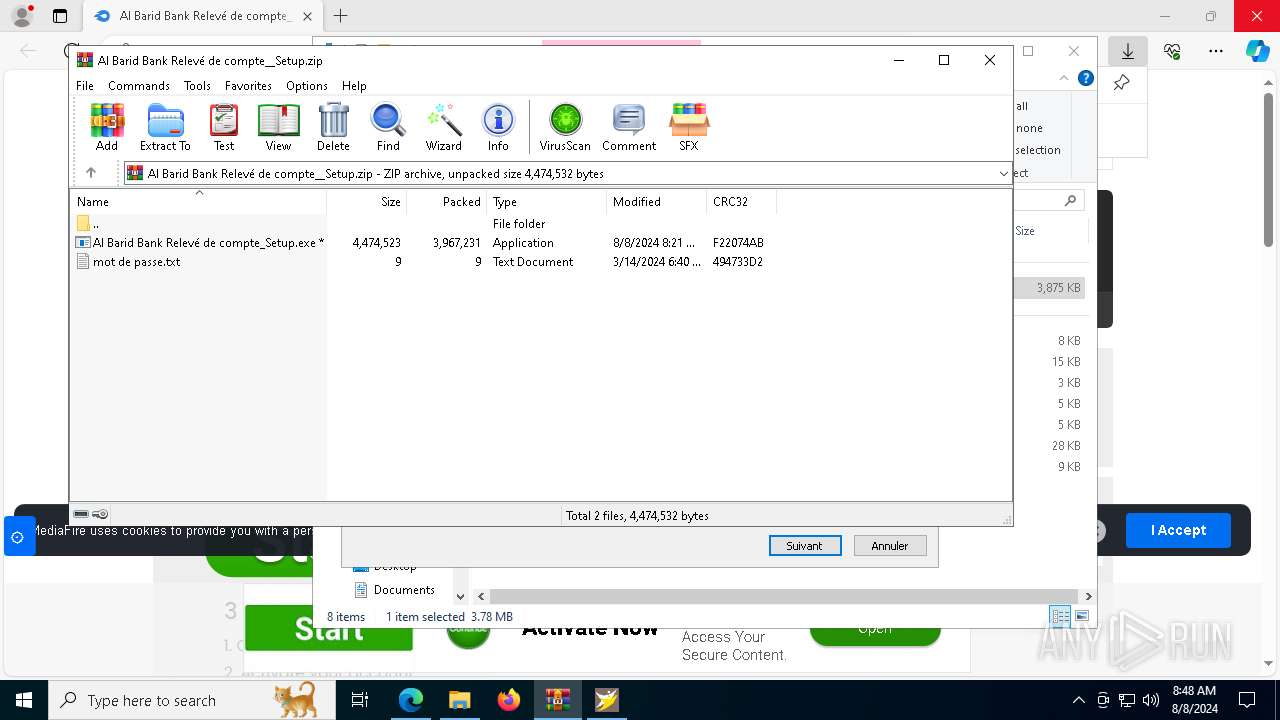Create SFX self-extracting archive

[689, 127]
